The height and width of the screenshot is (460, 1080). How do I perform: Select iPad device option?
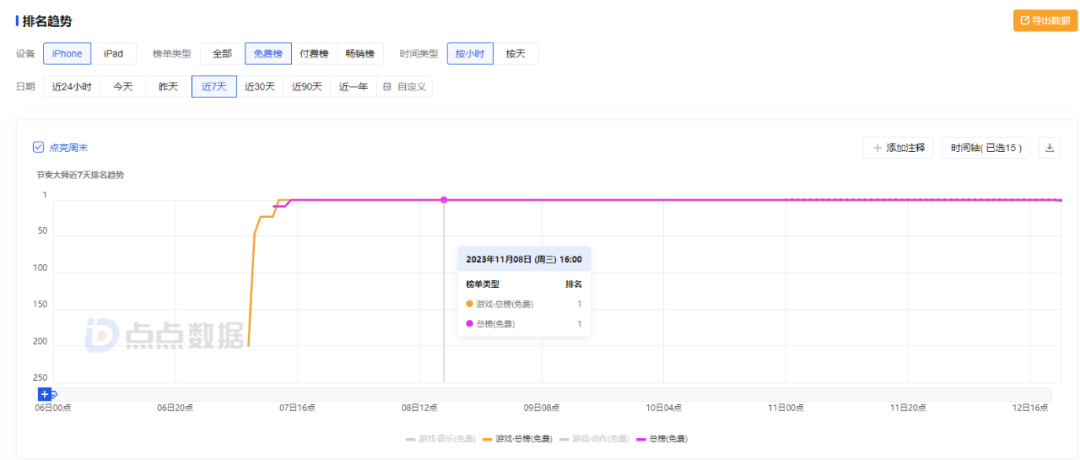tap(114, 54)
